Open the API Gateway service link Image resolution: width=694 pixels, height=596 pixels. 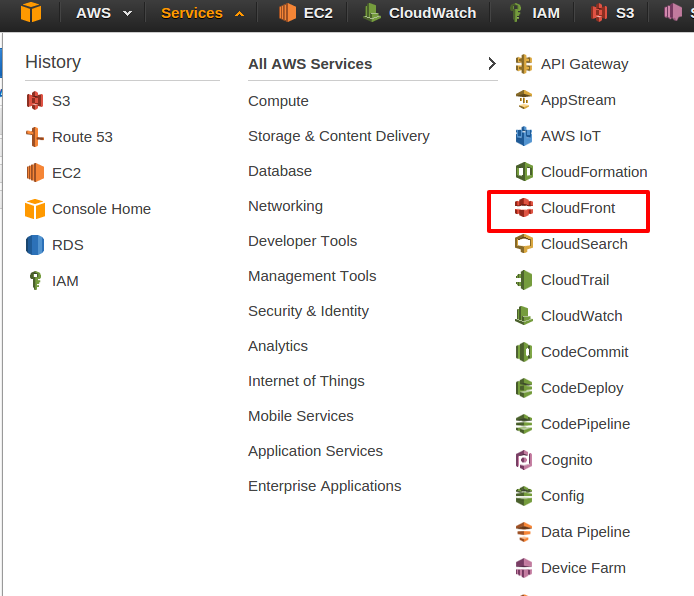(585, 64)
